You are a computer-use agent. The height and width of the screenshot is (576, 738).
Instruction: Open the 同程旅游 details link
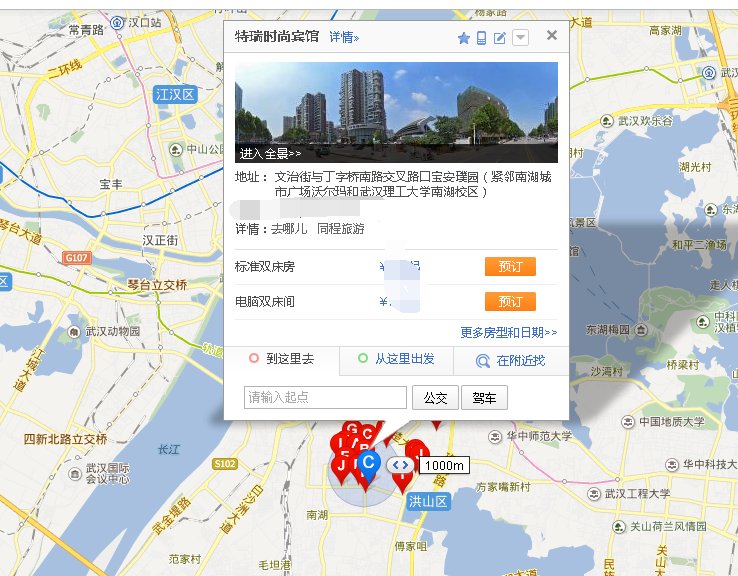tap(341, 229)
